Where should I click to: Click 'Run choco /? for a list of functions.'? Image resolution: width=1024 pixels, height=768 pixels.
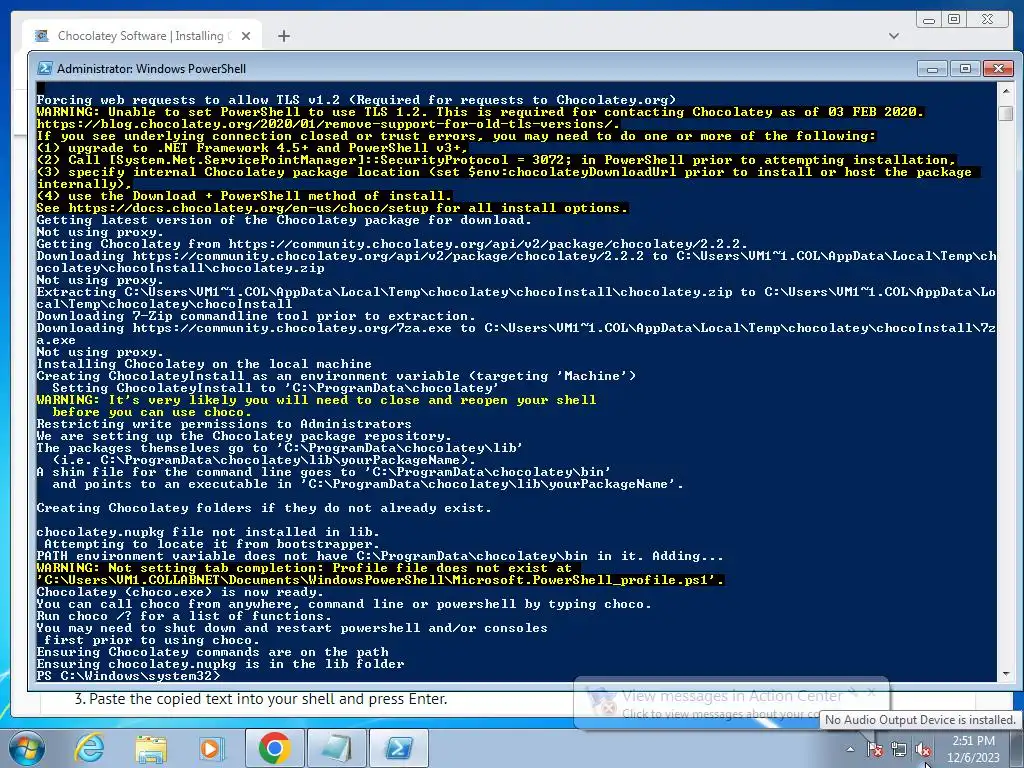click(184, 616)
